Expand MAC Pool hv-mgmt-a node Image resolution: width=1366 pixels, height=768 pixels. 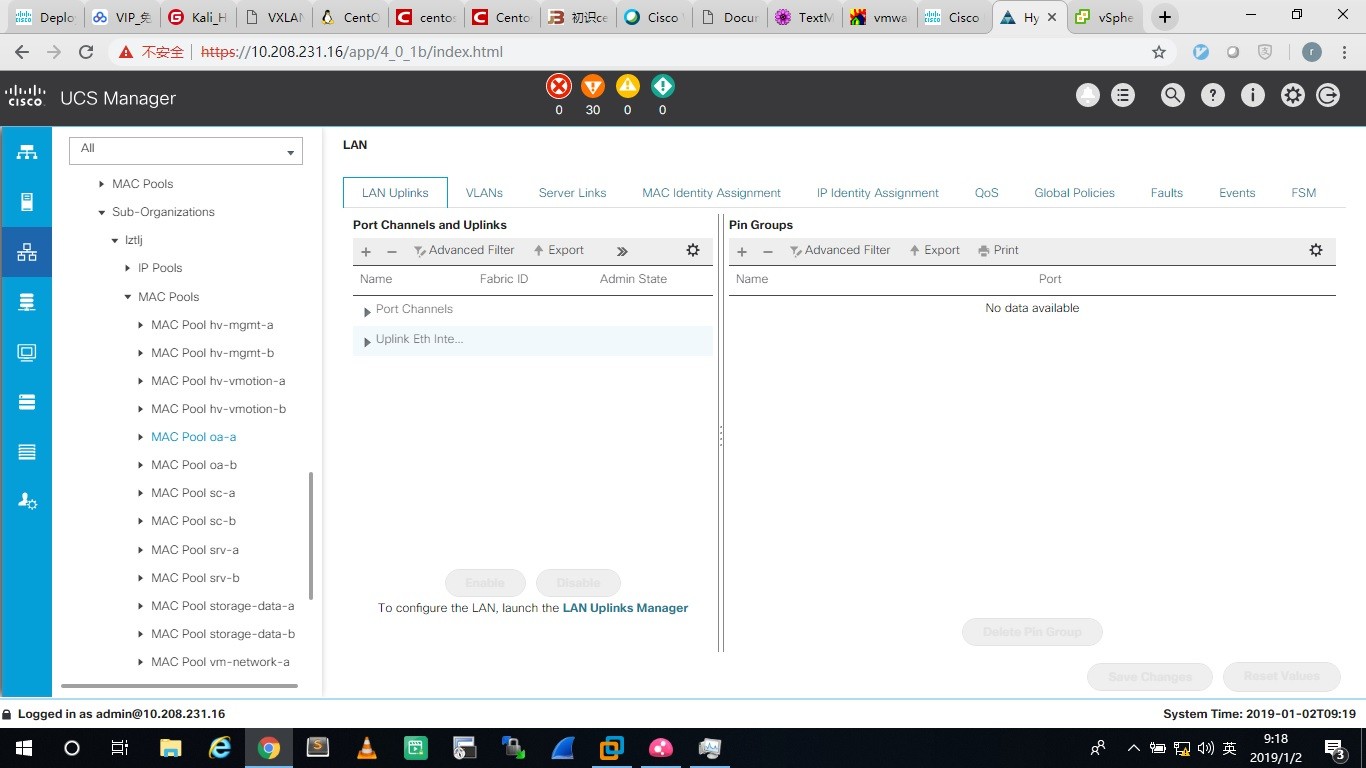point(141,325)
